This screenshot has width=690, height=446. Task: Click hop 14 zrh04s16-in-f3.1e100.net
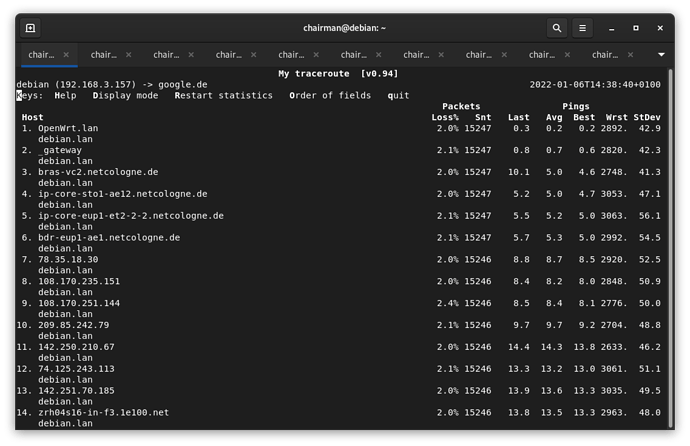click(103, 413)
